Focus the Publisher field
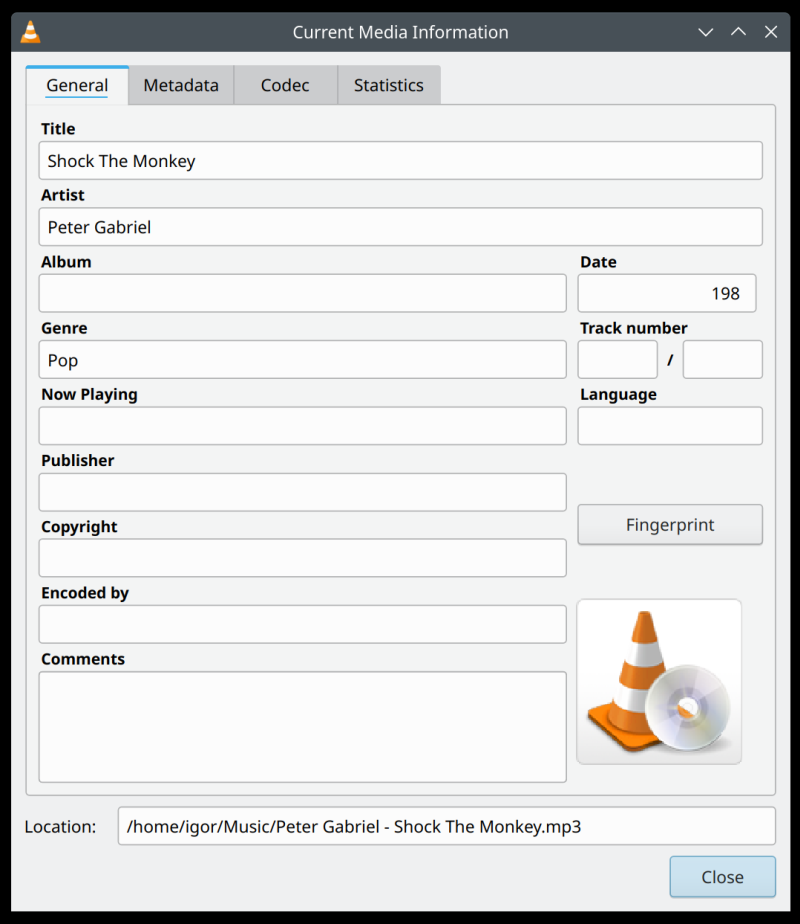Screen dimensions: 800x924 (303, 492)
